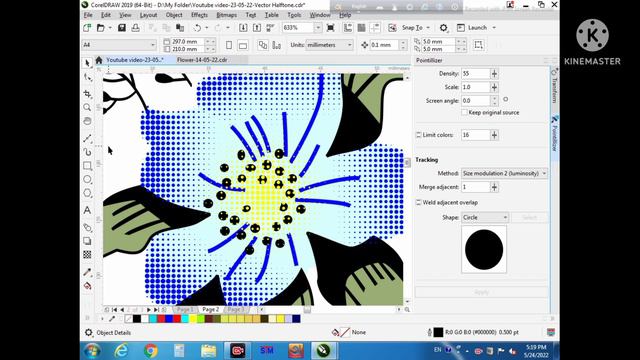Image resolution: width=640 pixels, height=360 pixels.
Task: Select the Rectangle tool
Action: click(x=87, y=166)
